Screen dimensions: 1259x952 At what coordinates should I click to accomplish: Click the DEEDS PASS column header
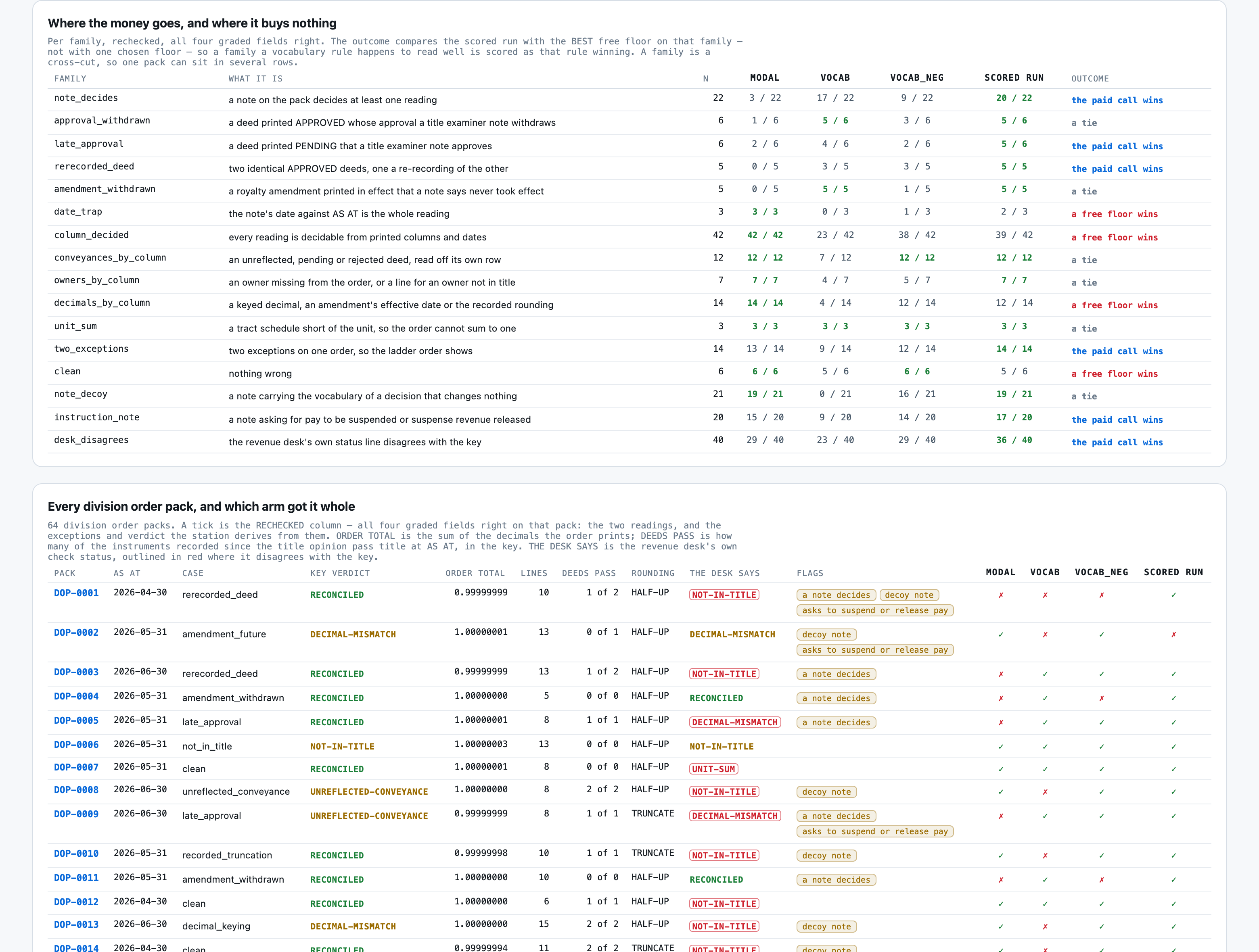pyautogui.click(x=588, y=573)
